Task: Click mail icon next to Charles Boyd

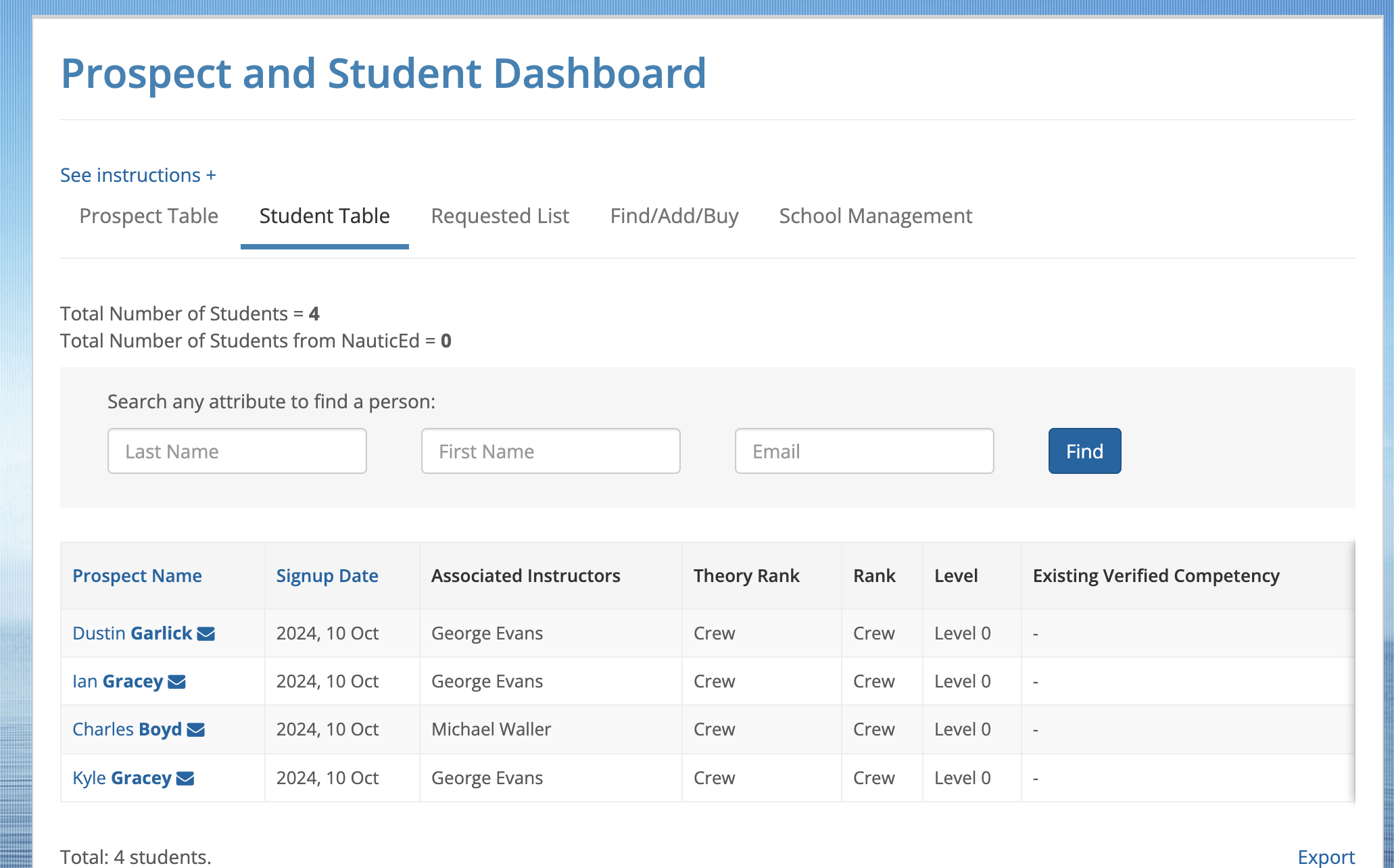Action: tap(195, 729)
